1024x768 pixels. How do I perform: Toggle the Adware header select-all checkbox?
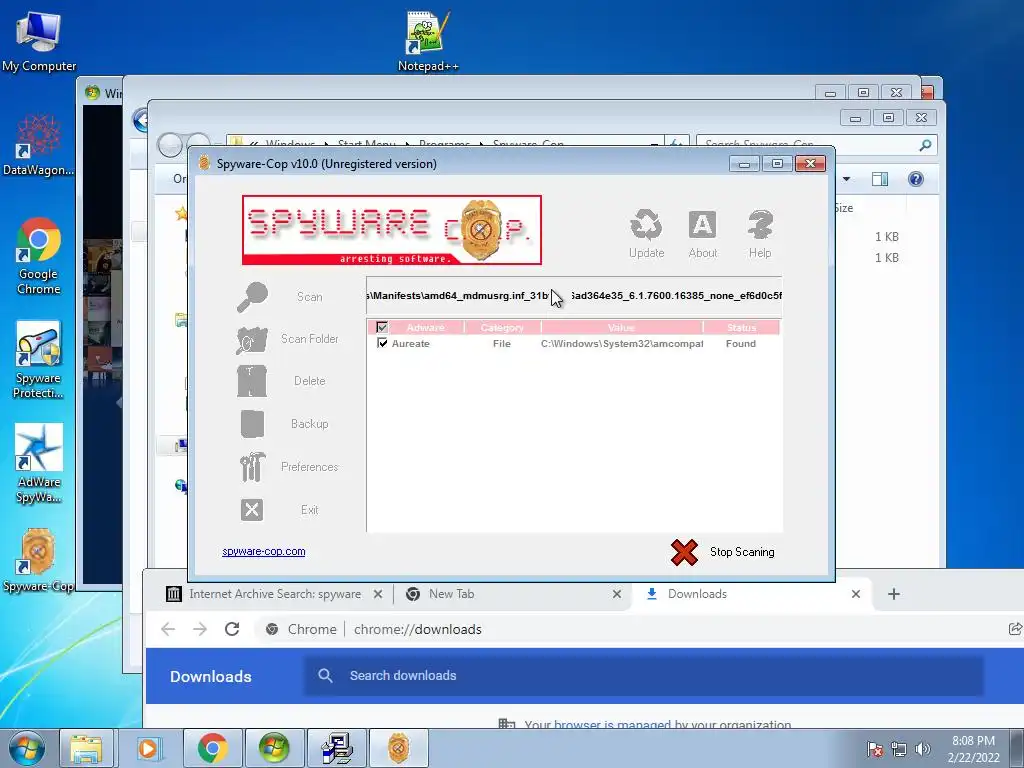(382, 327)
